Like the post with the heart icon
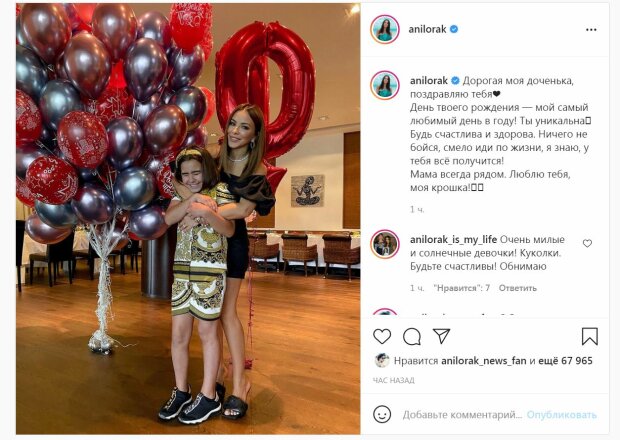This screenshot has height=440, width=620. (382, 336)
